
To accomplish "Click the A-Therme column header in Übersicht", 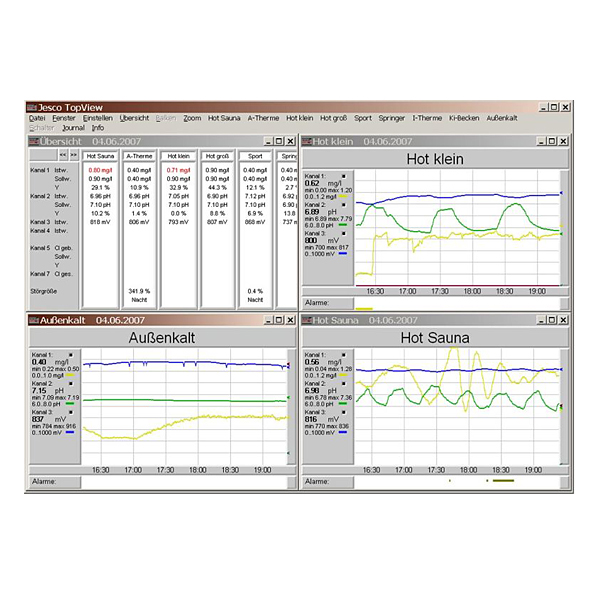I will [x=139, y=156].
